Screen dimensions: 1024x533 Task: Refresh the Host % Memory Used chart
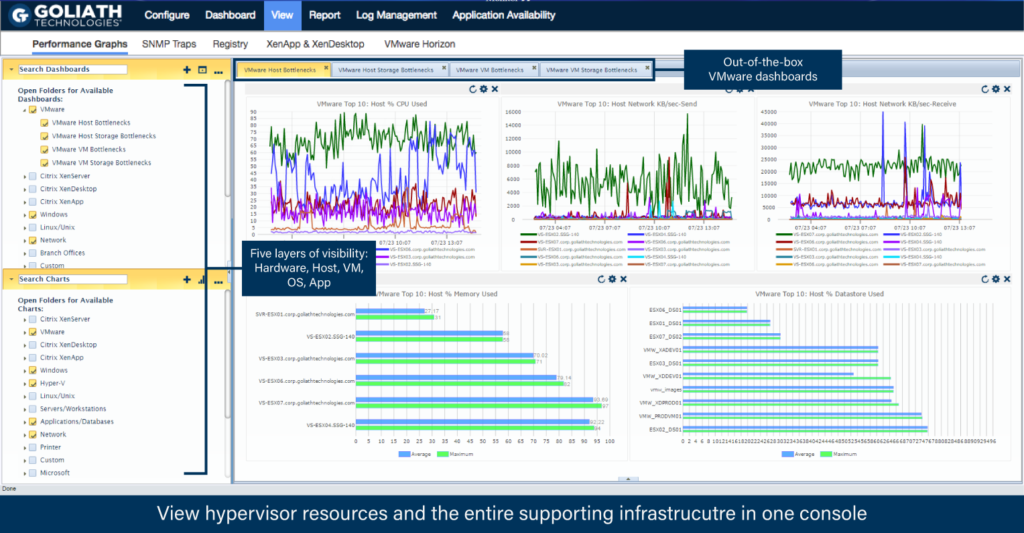pyautogui.click(x=600, y=280)
